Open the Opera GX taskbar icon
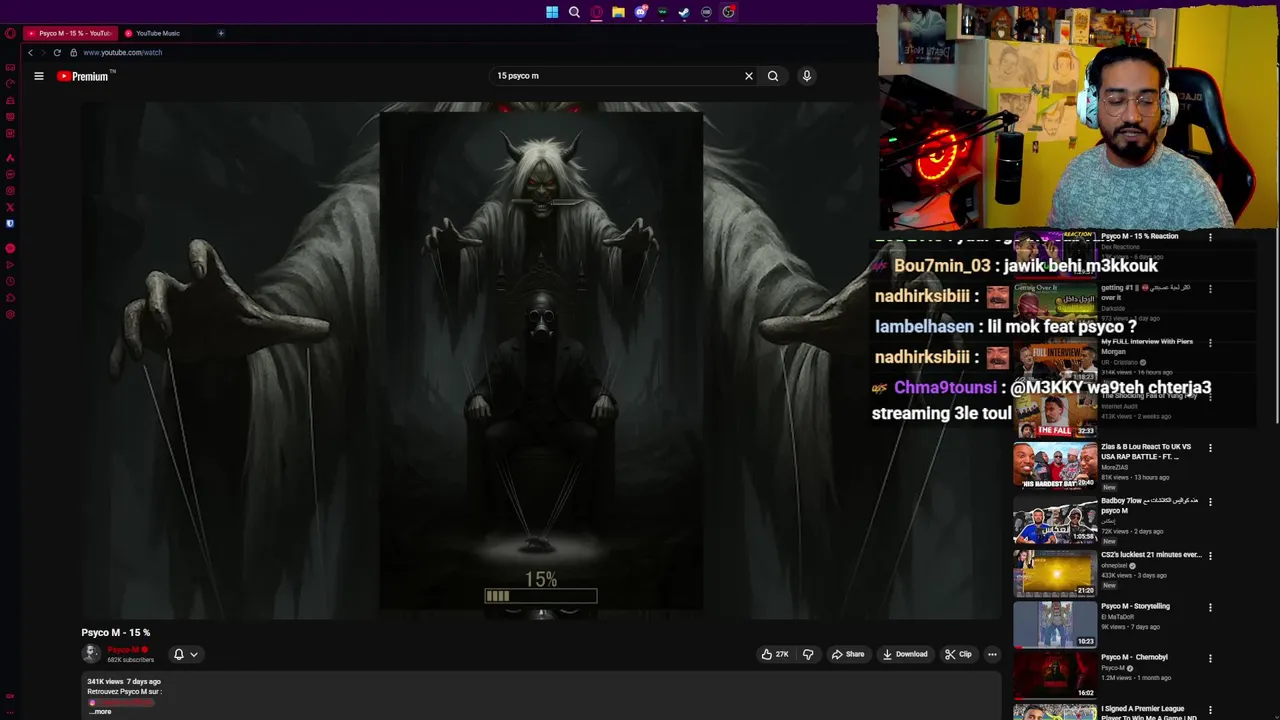 coord(596,12)
